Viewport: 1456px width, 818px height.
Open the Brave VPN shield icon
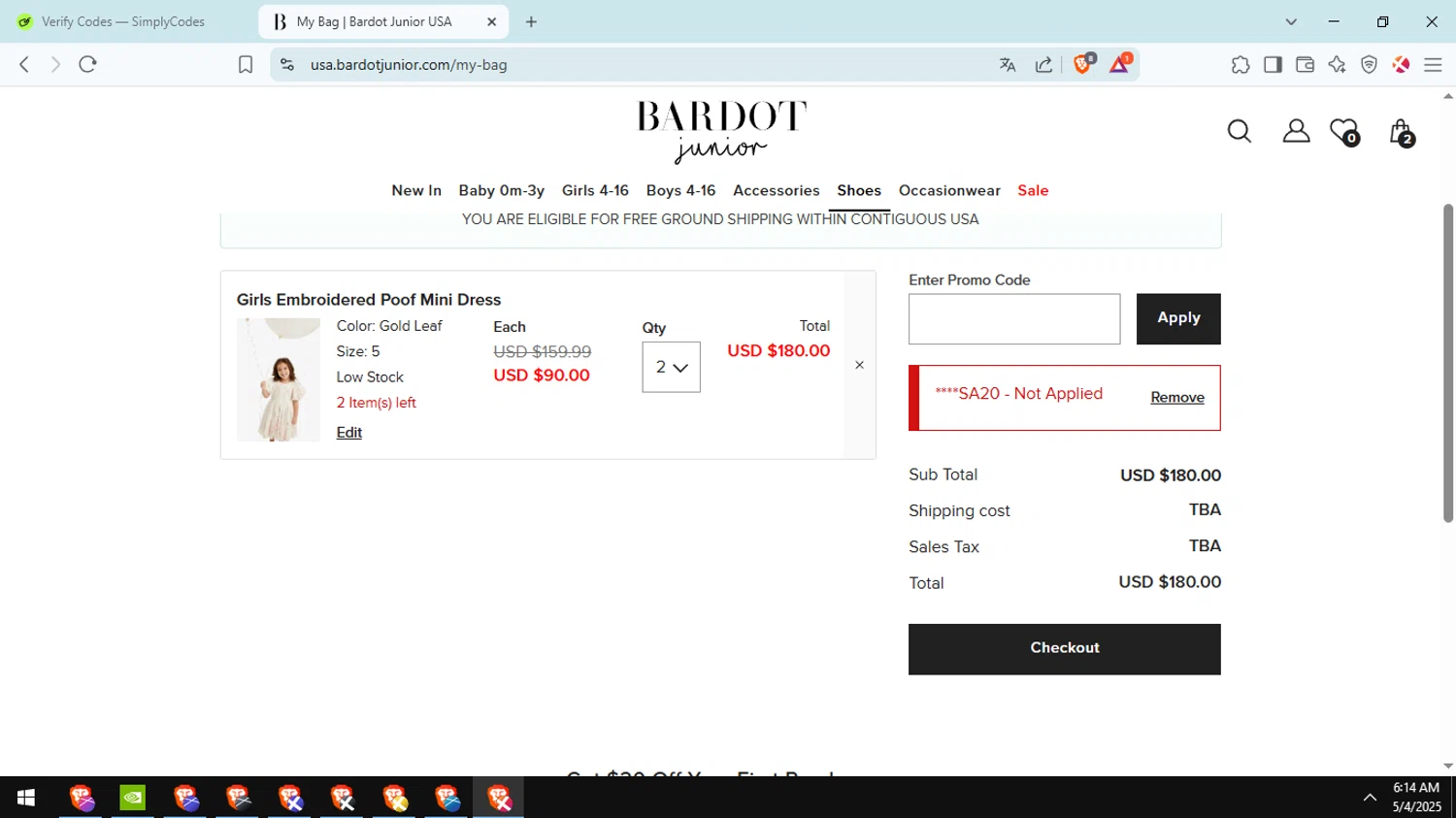pos(1369,64)
